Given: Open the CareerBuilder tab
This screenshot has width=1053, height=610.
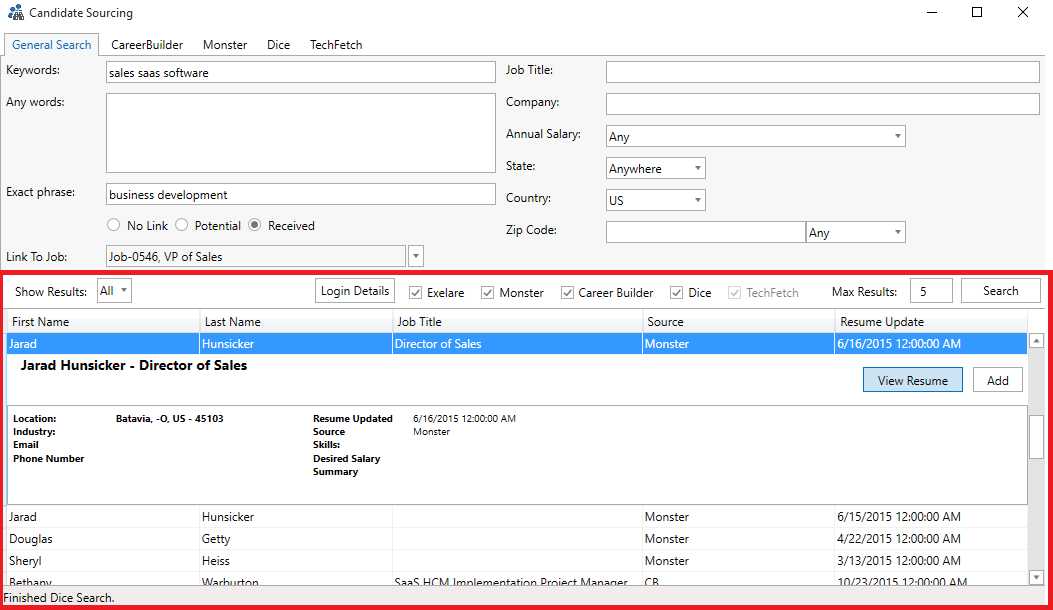Looking at the screenshot, I should pos(147,44).
